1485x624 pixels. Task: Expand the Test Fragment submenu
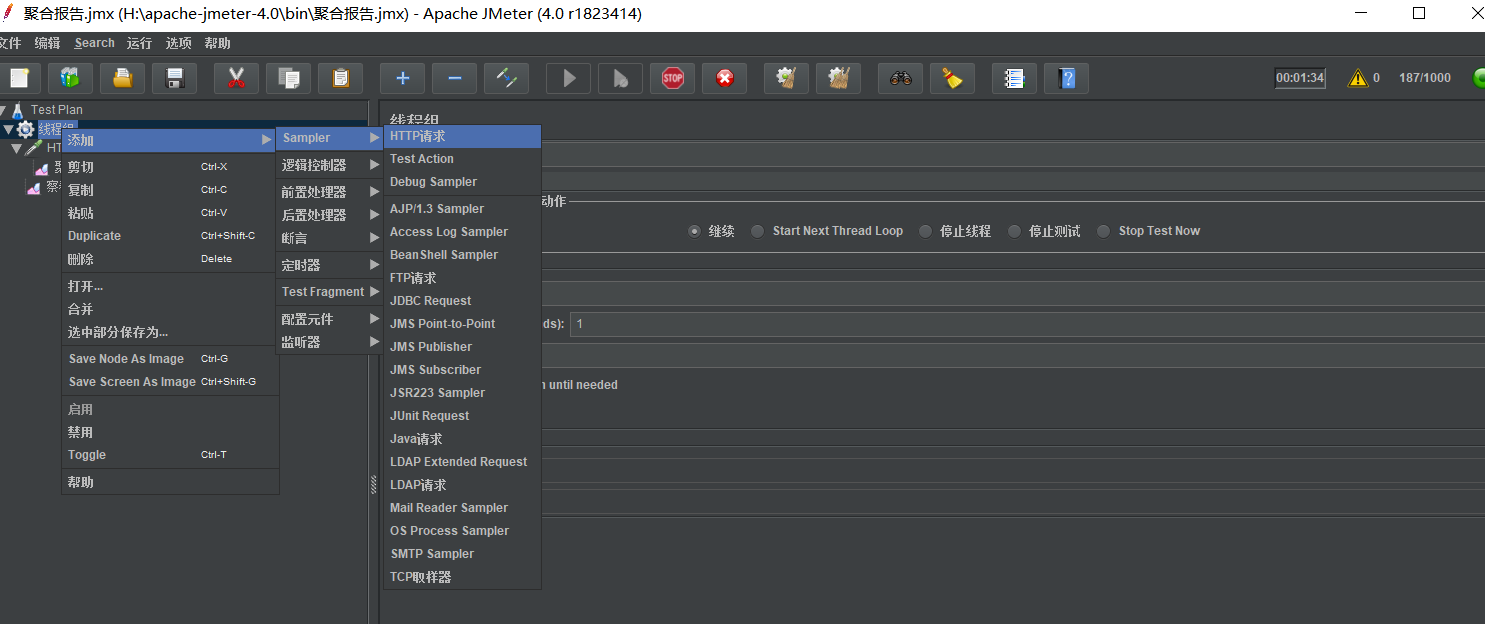pyautogui.click(x=329, y=292)
